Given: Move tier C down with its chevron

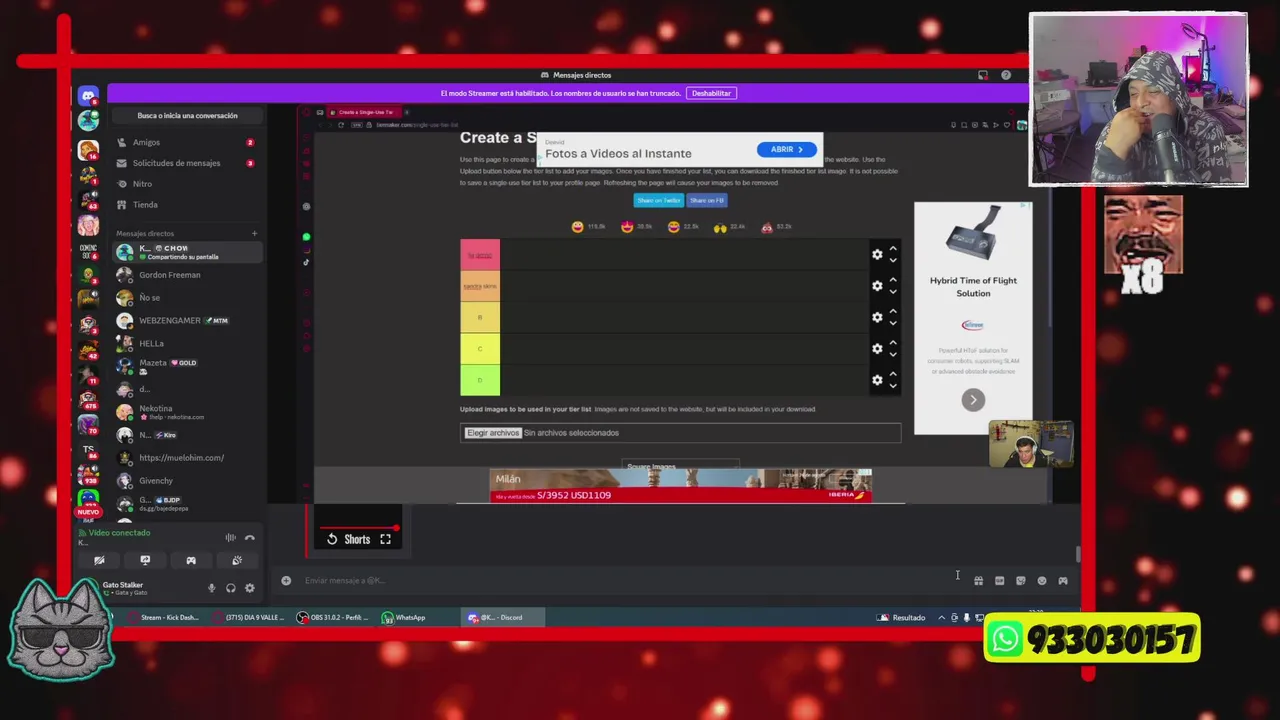Looking at the screenshot, I should [x=893, y=354].
